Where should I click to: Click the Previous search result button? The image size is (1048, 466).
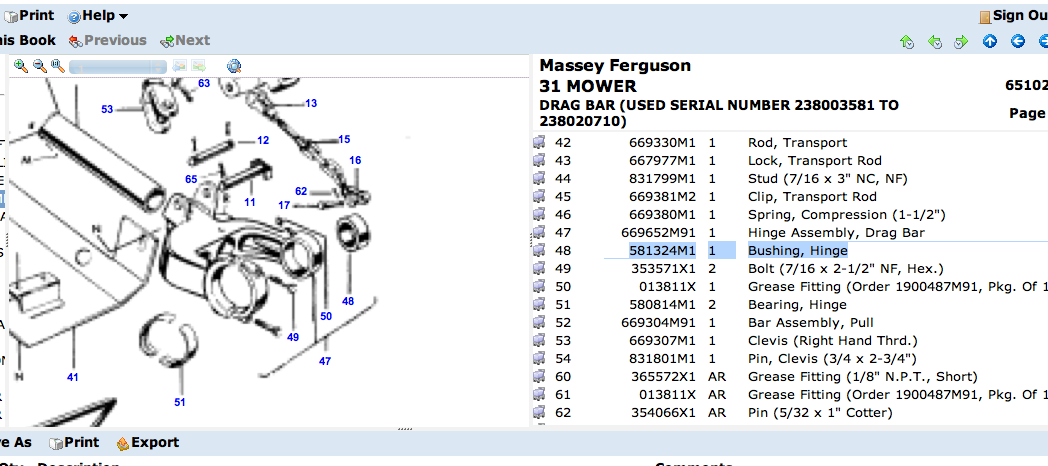[107, 40]
